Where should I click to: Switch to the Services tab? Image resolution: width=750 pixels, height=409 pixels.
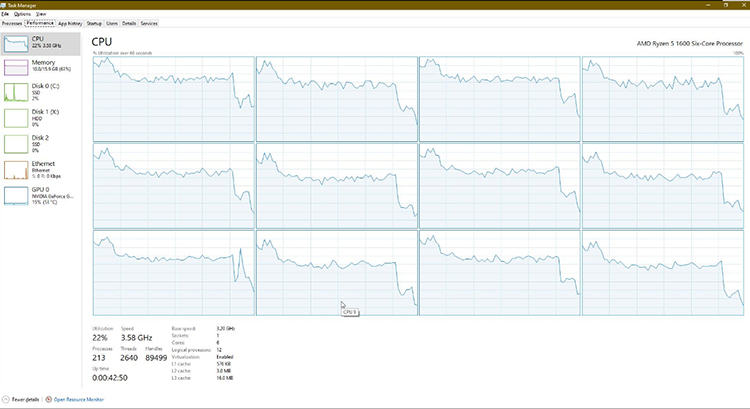click(x=149, y=23)
